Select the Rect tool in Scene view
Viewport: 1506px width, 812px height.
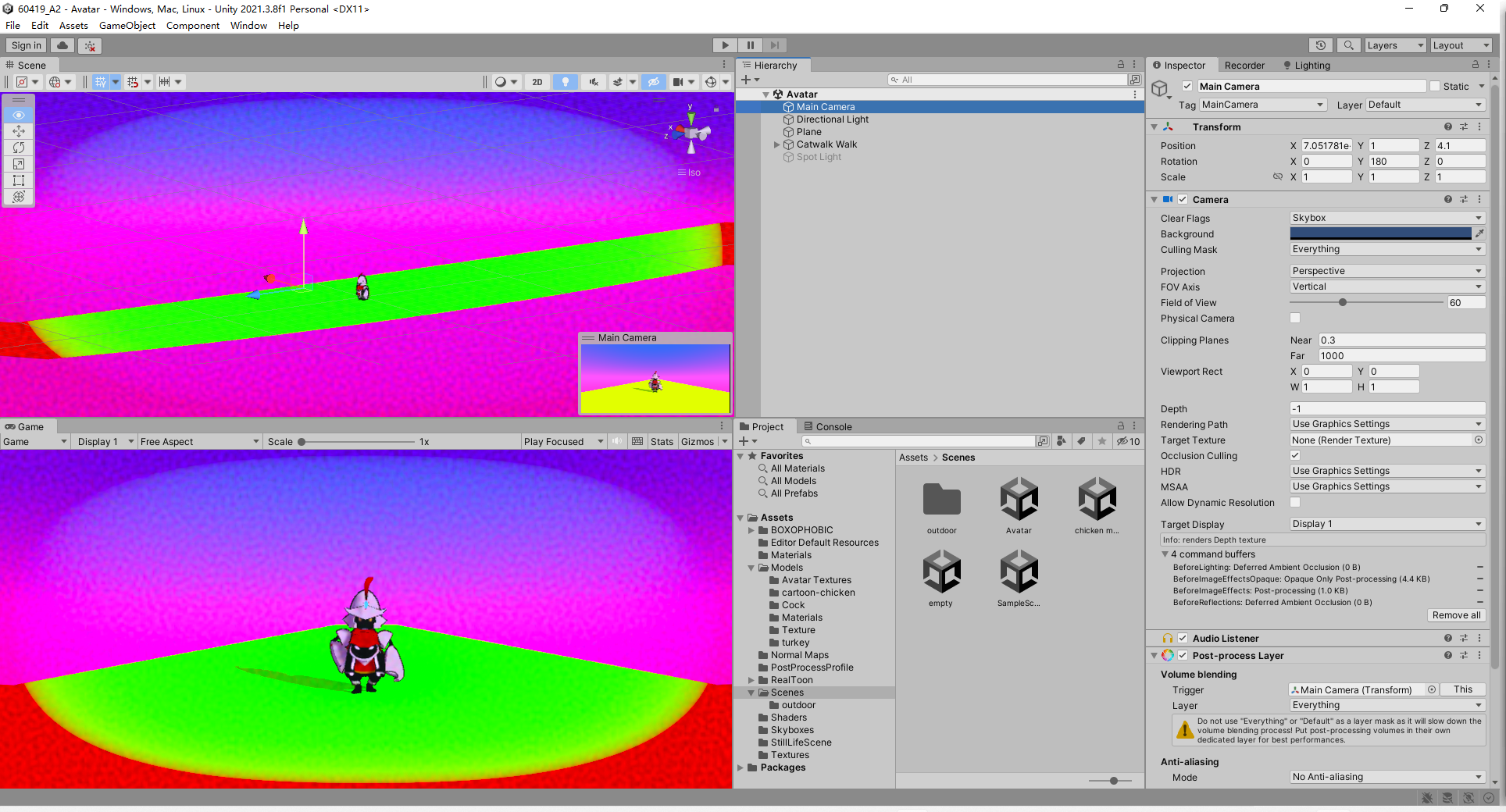tap(19, 180)
